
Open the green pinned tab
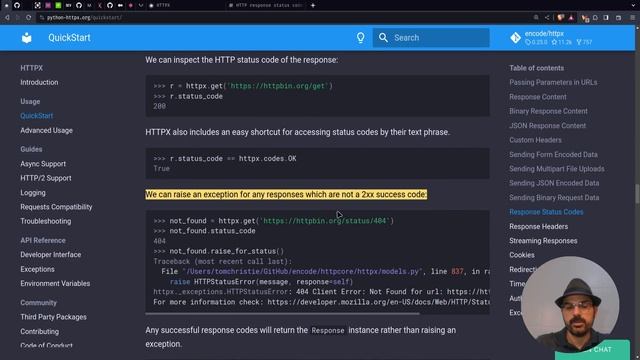(x=58, y=5)
